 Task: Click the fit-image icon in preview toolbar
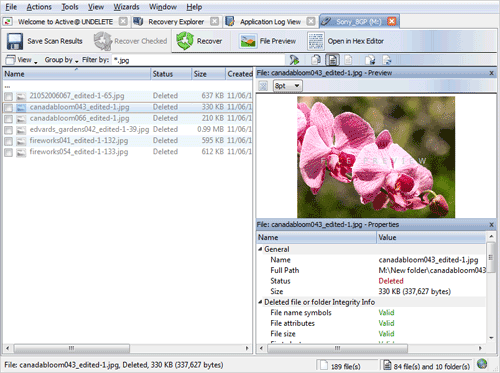[x=263, y=86]
